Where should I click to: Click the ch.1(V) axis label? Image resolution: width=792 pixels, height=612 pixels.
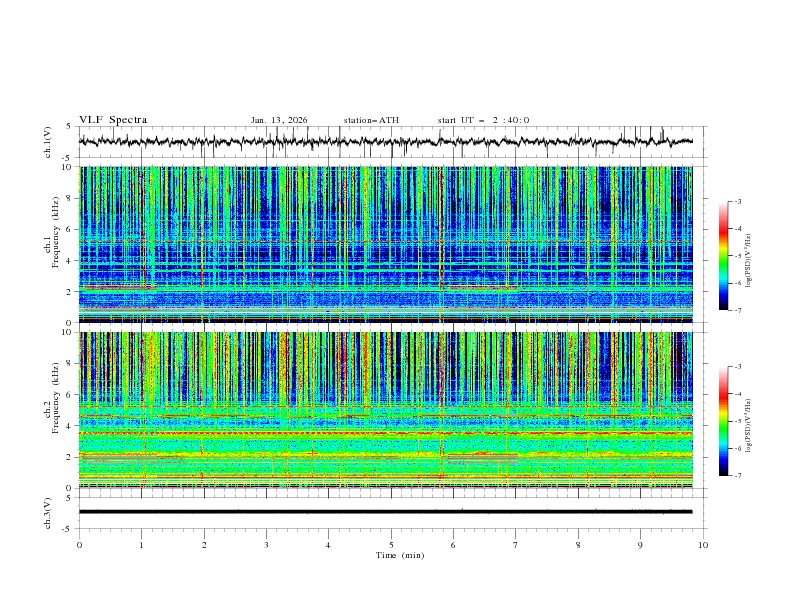pos(48,142)
